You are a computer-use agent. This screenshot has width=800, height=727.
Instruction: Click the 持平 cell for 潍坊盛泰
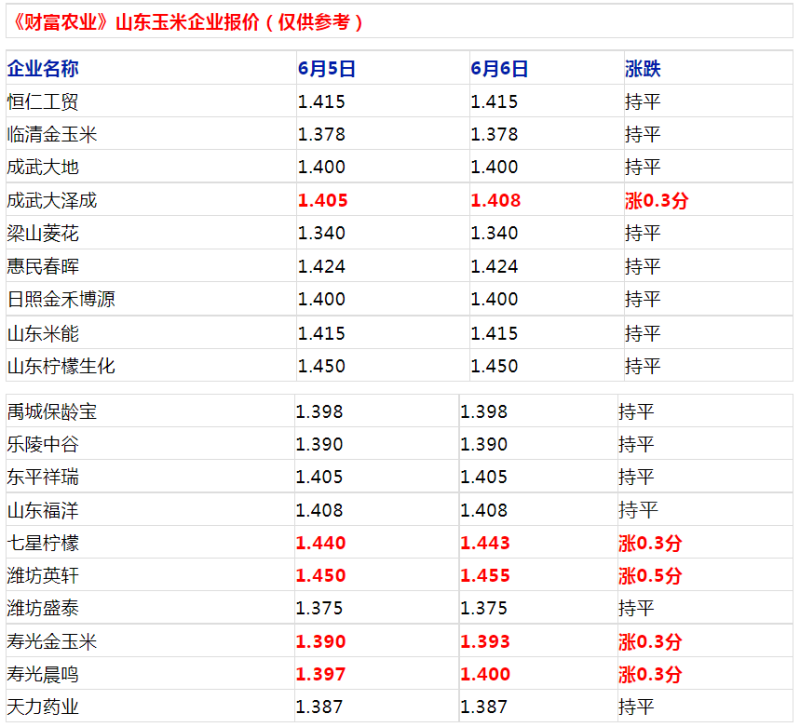pyautogui.click(x=636, y=608)
